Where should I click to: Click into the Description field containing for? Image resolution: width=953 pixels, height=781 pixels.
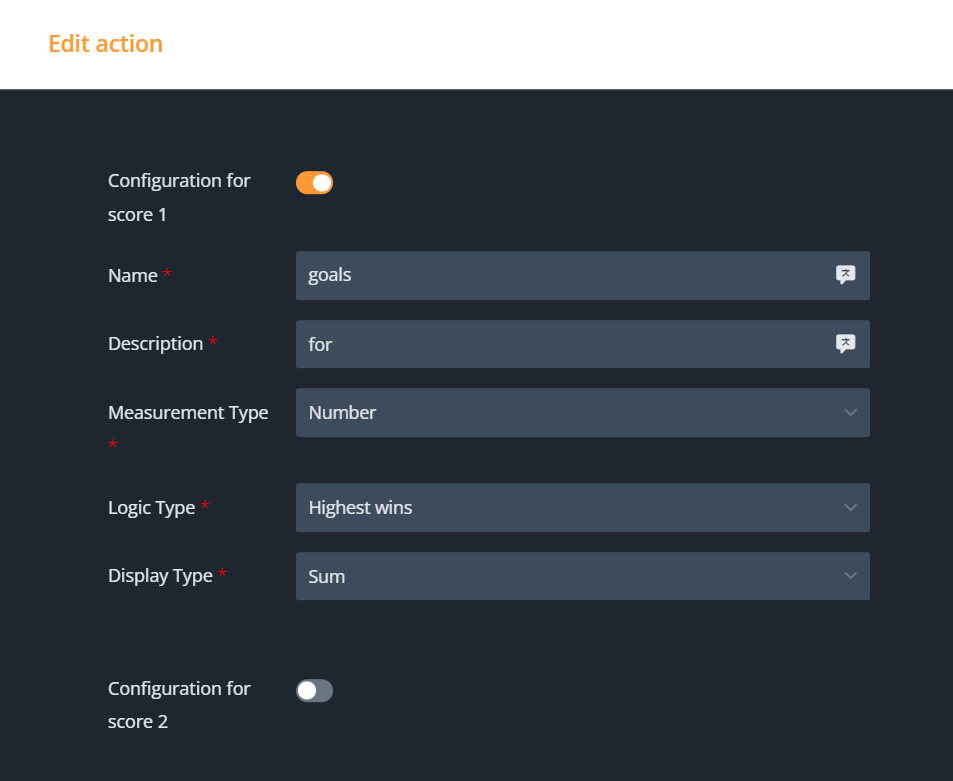(560, 344)
